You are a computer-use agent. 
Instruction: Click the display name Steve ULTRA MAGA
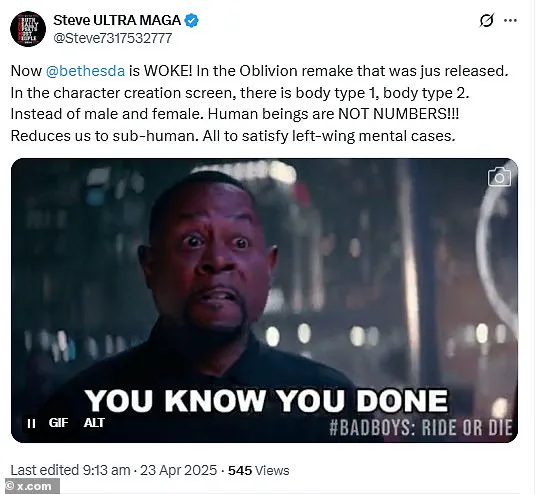[x=117, y=21]
